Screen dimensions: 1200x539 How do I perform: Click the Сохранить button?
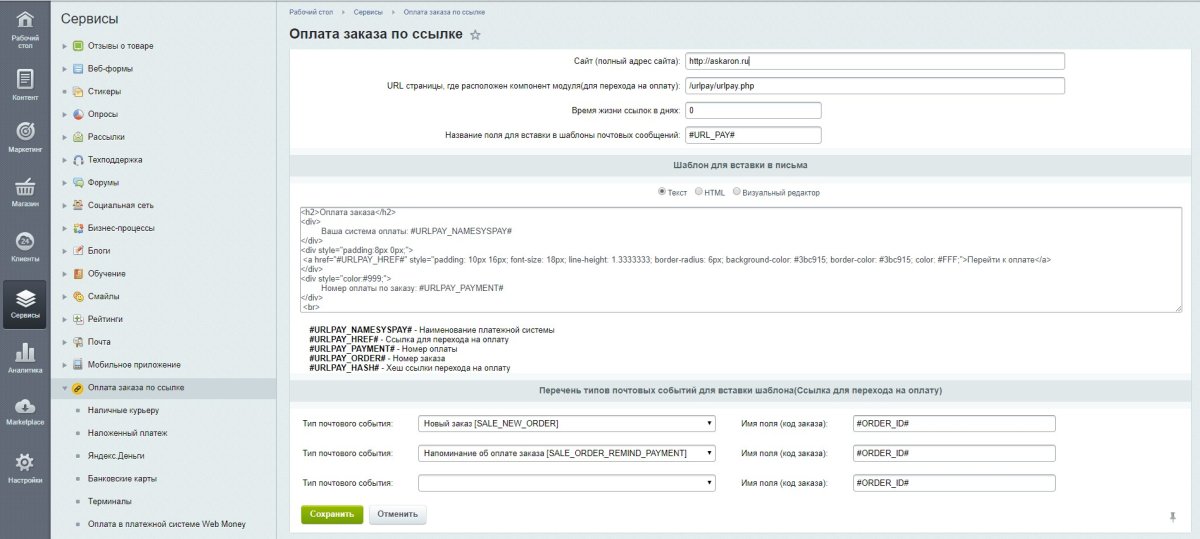tap(331, 515)
